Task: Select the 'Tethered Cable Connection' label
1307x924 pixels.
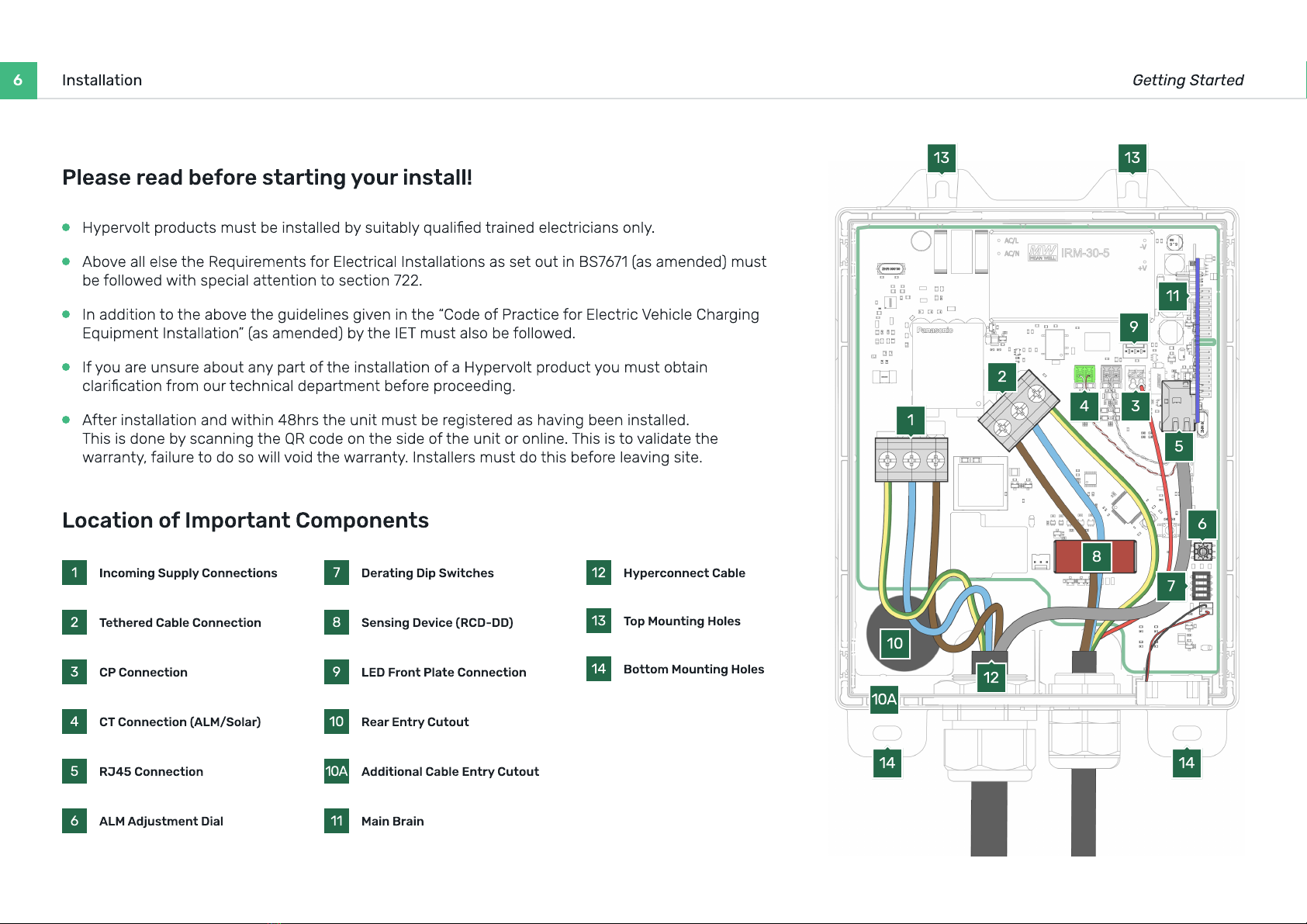Action: [180, 622]
